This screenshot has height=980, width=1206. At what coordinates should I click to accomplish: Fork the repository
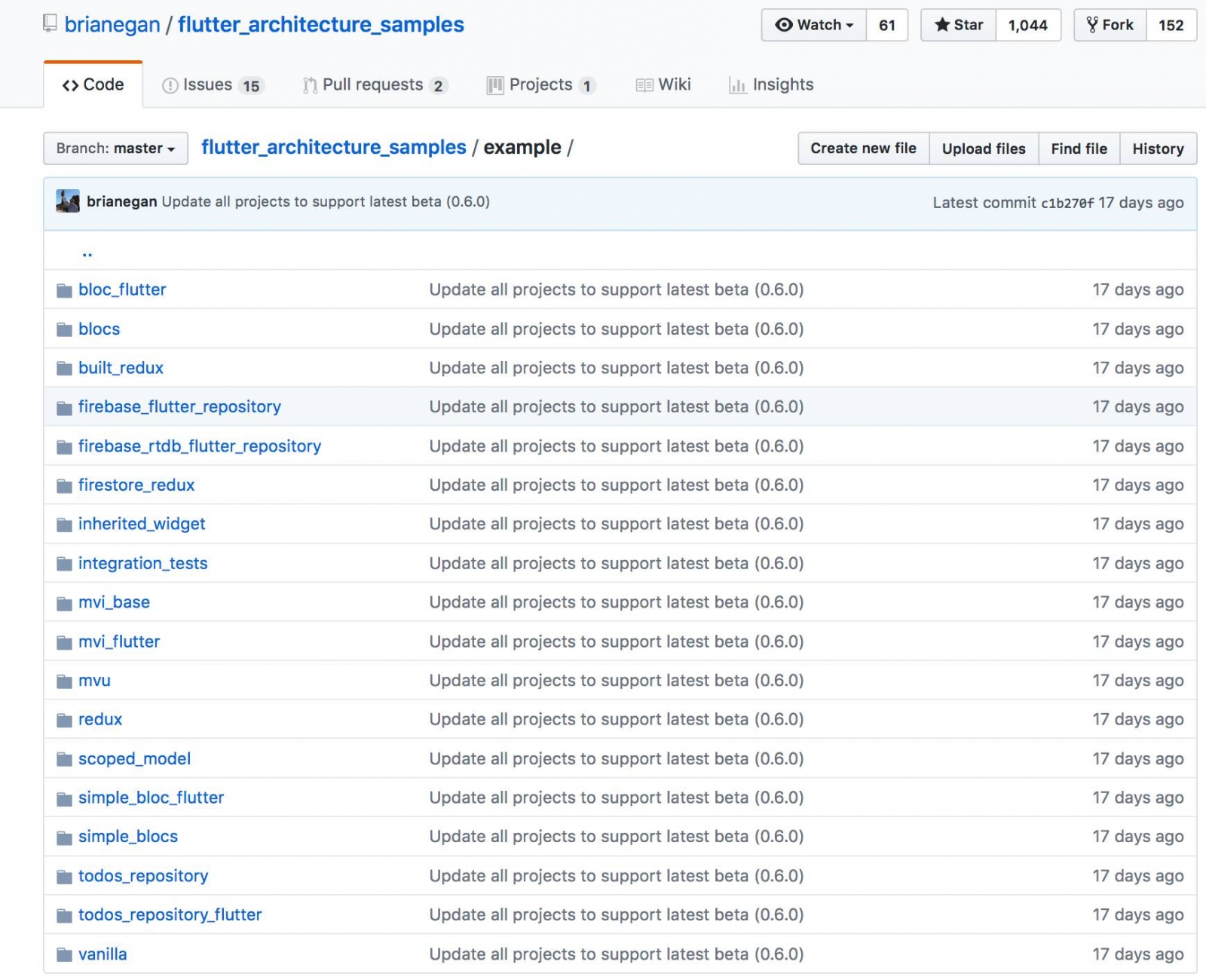click(1110, 25)
